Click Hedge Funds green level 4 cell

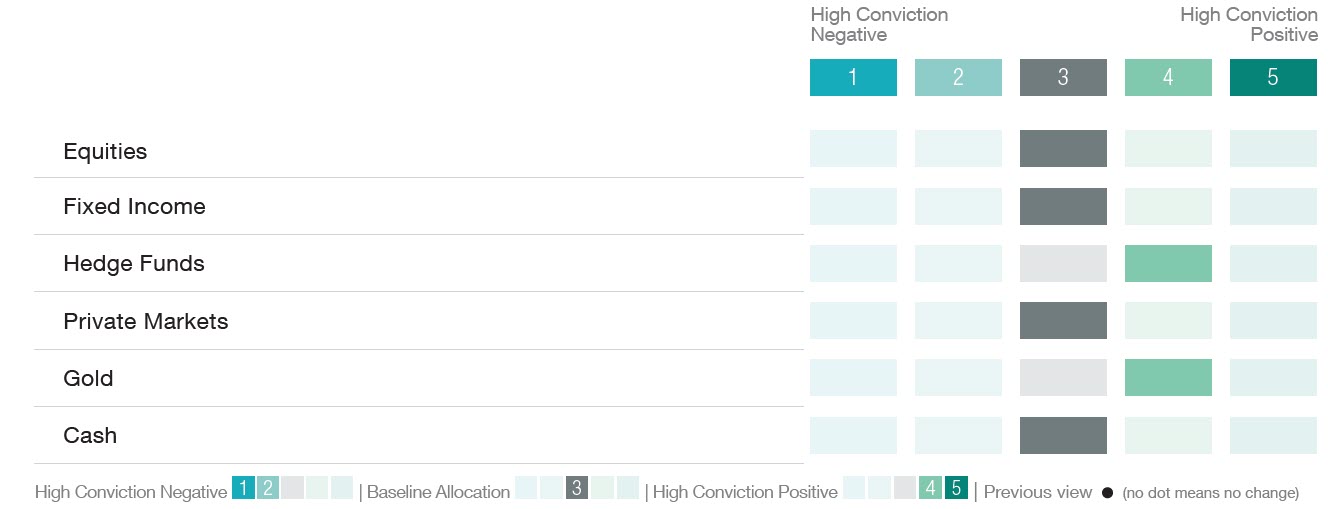[x=1168, y=263]
